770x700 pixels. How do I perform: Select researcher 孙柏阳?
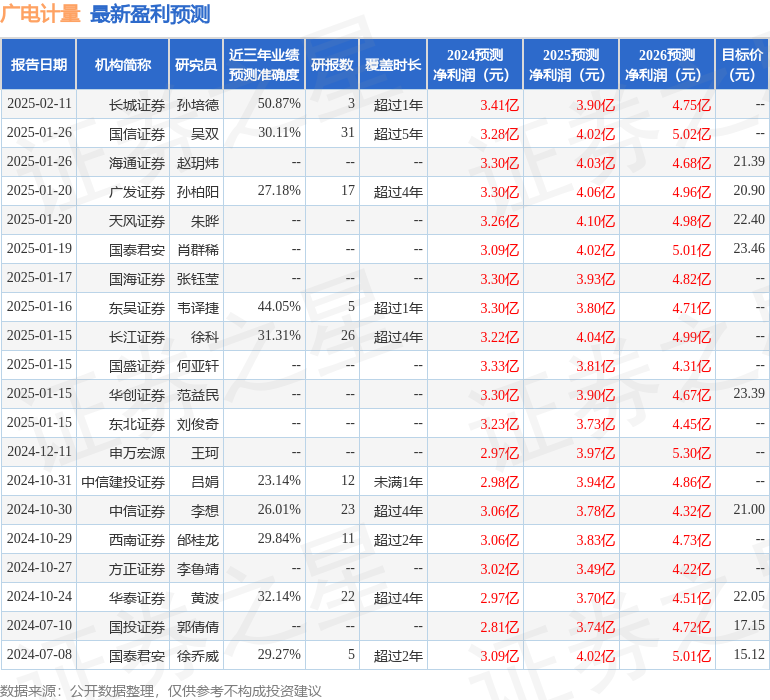[x=198, y=192]
